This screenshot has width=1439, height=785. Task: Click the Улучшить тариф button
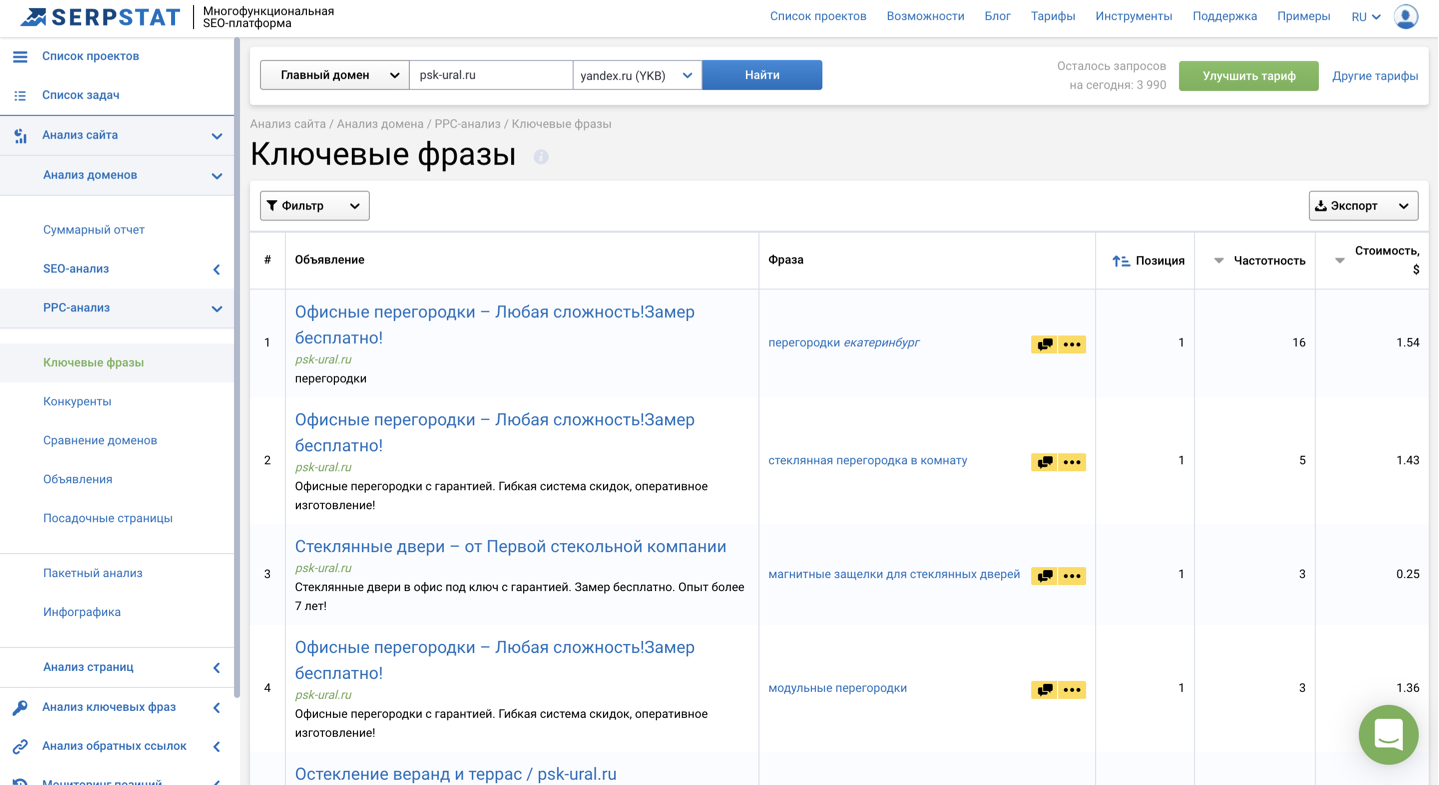1249,76
